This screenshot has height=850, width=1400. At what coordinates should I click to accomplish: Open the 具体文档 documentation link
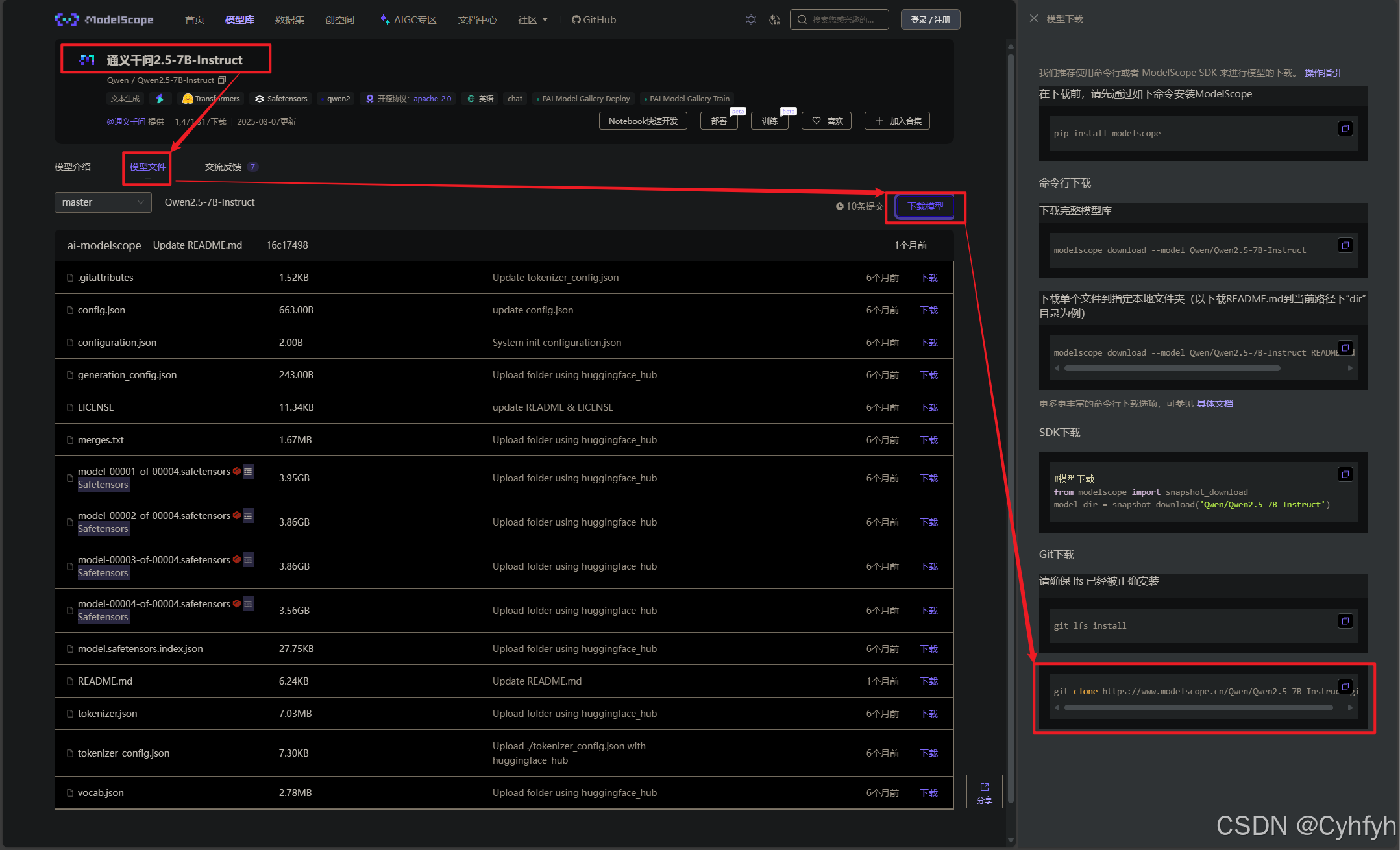pyautogui.click(x=1215, y=404)
